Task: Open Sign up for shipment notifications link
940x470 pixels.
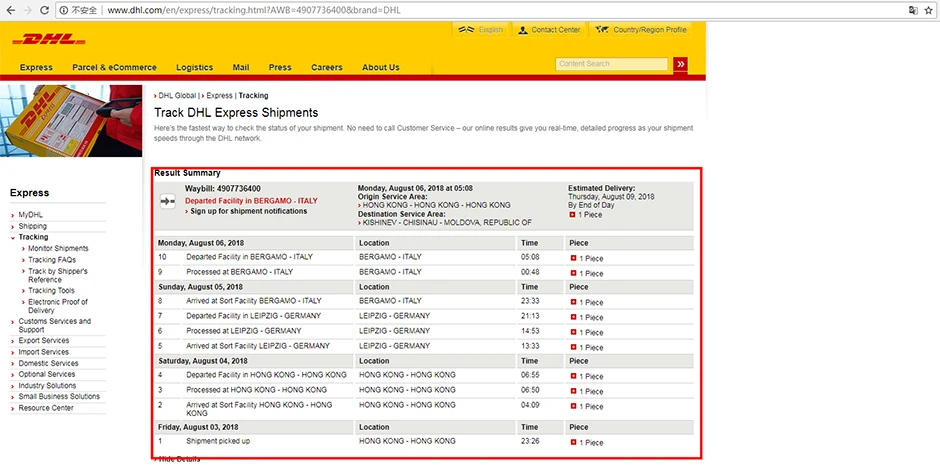Action: (249, 212)
